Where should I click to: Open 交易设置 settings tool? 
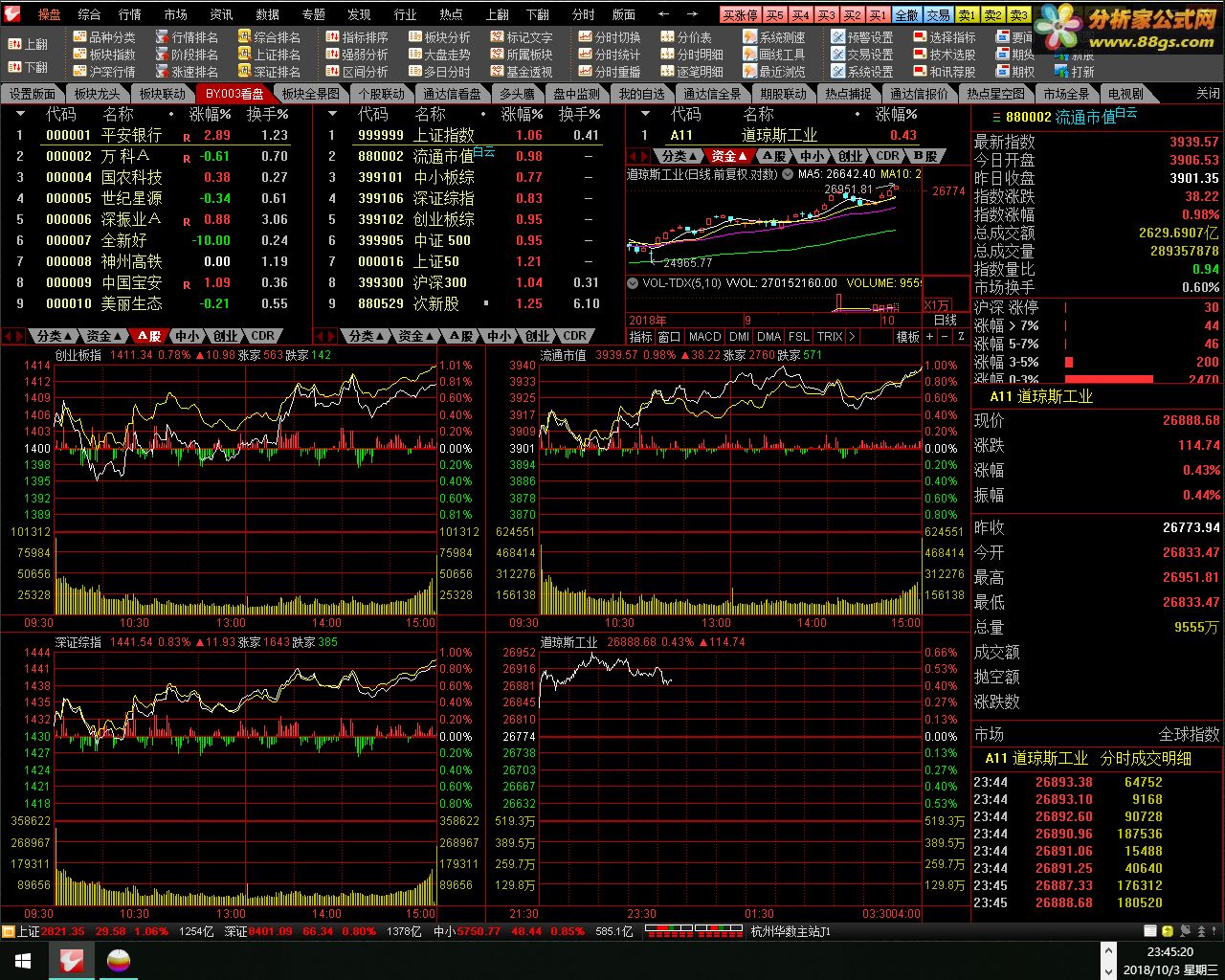pyautogui.click(x=862, y=55)
